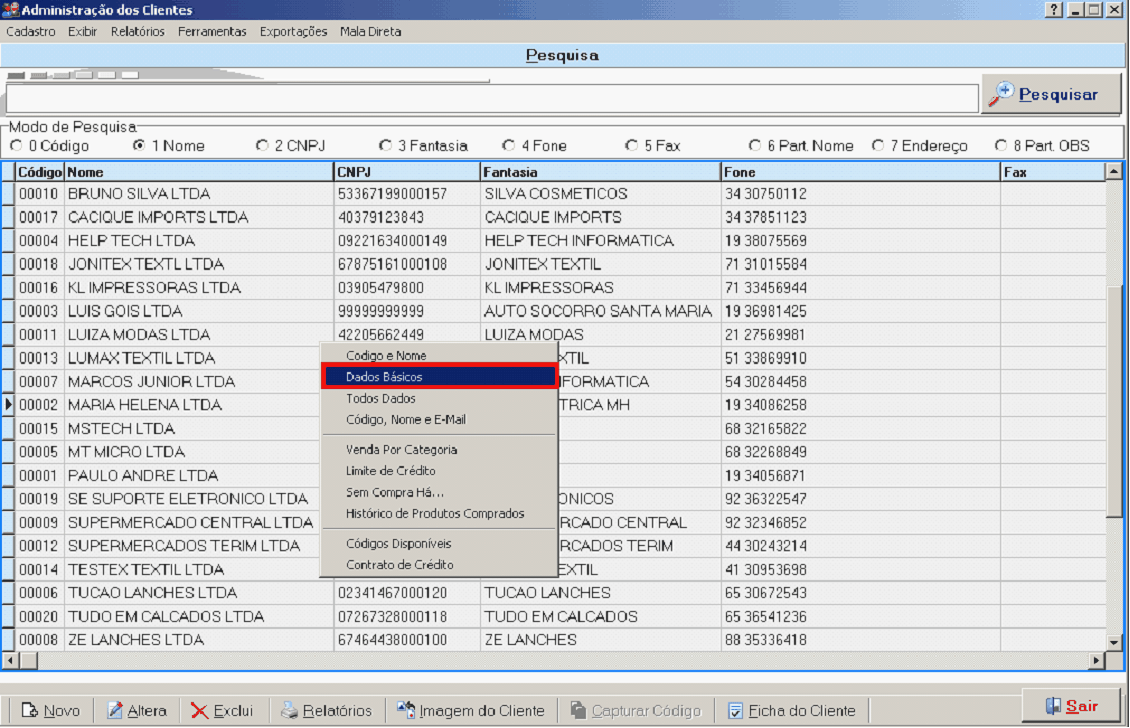The image size is (1130, 728).
Task: Choose Todos Dados from context menu
Action: [x=380, y=399]
